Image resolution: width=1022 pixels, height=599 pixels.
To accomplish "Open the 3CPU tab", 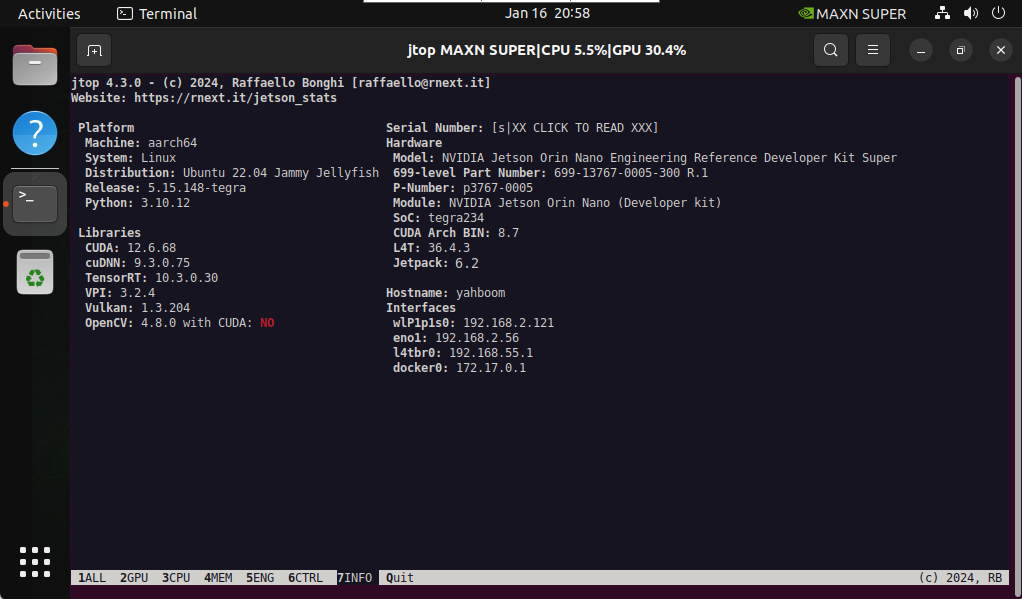I will pyautogui.click(x=176, y=578).
